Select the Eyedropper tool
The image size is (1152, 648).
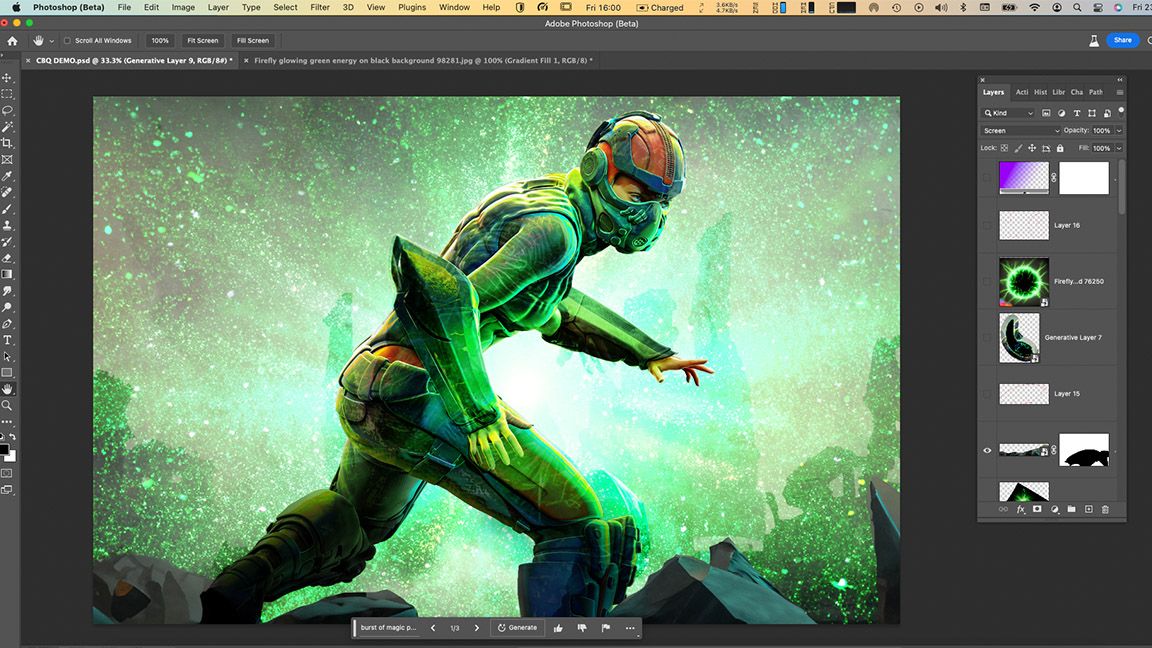[x=7, y=176]
